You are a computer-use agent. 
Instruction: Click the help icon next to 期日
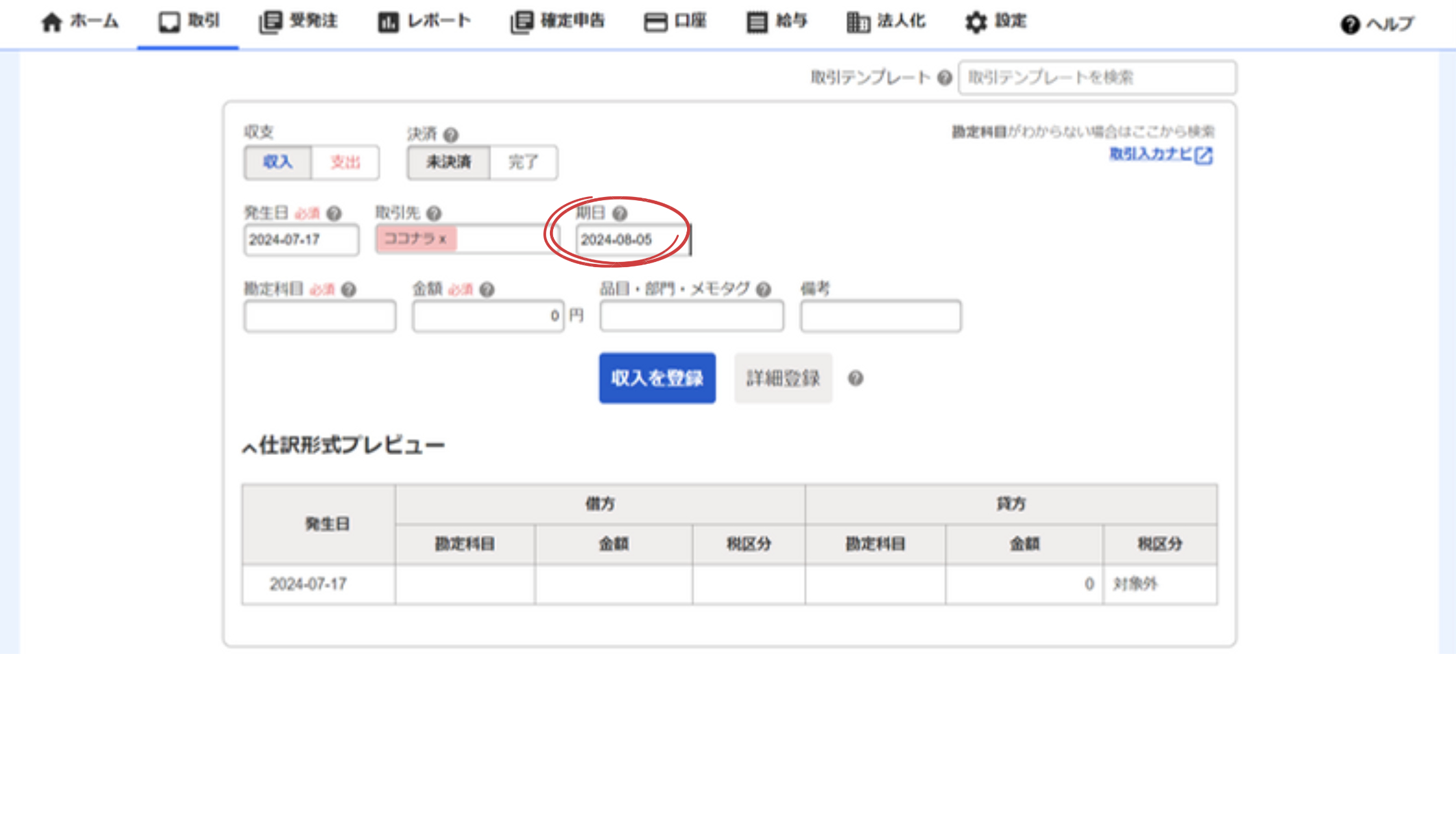tap(619, 213)
